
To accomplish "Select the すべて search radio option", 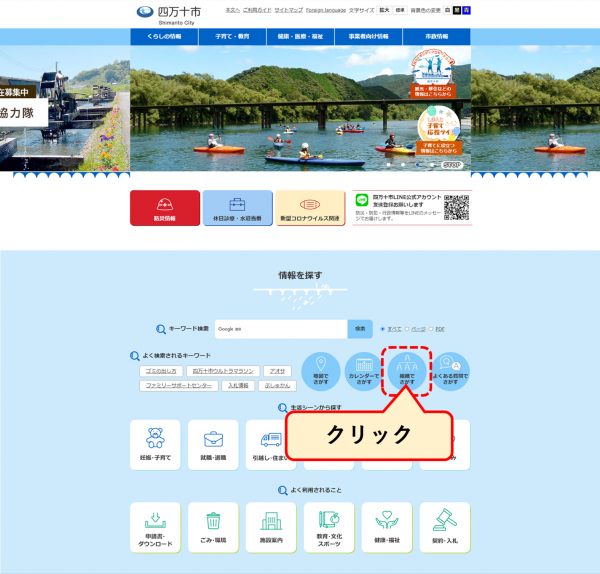I will (x=382, y=328).
